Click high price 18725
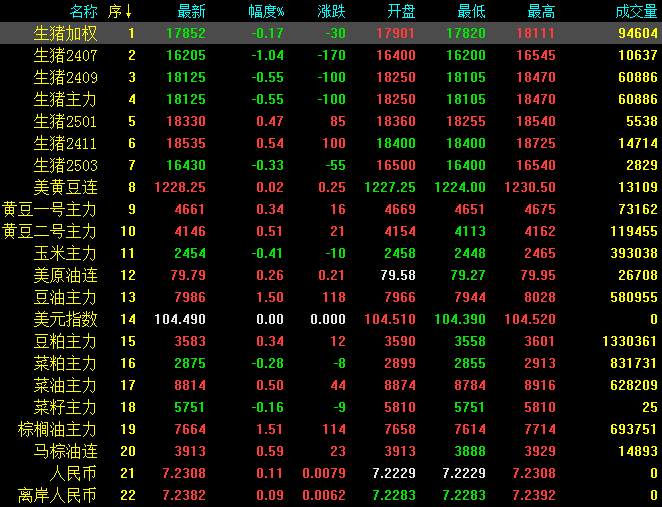This screenshot has width=662, height=507. click(x=536, y=143)
